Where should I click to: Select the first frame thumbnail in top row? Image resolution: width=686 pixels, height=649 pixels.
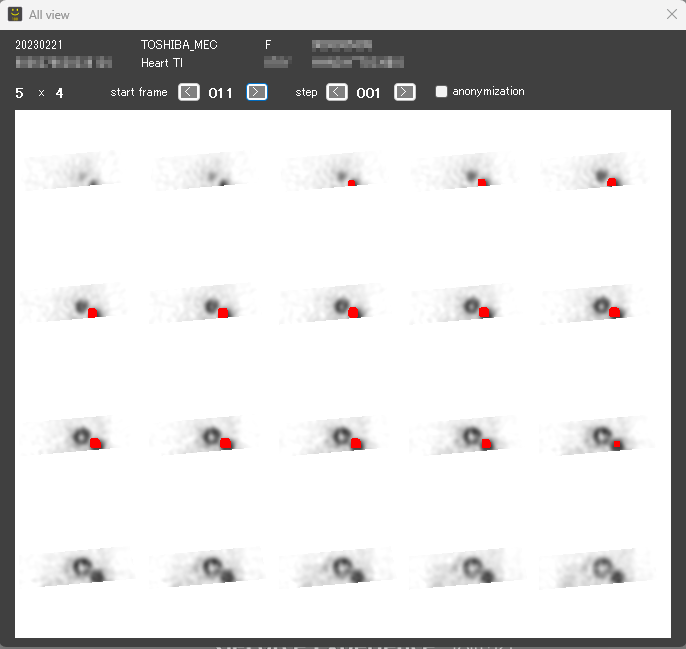coord(72,170)
